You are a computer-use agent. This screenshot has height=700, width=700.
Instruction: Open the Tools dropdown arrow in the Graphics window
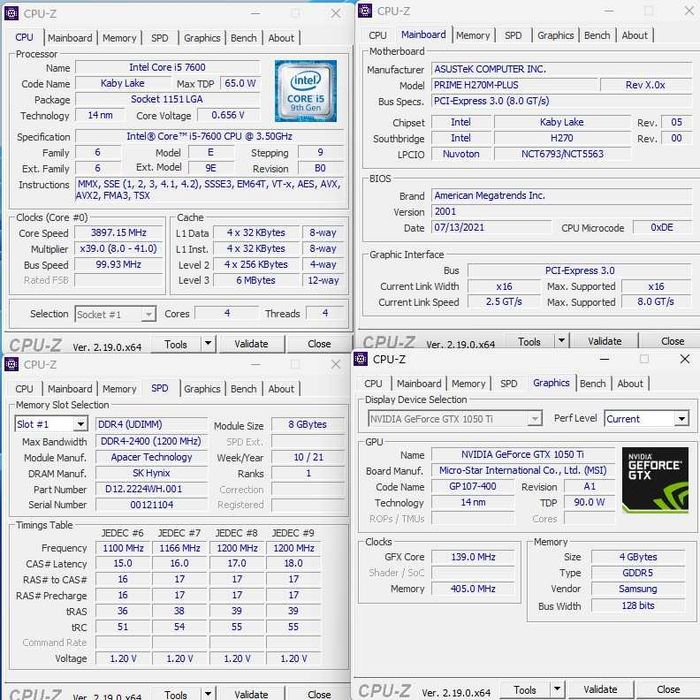pos(557,689)
